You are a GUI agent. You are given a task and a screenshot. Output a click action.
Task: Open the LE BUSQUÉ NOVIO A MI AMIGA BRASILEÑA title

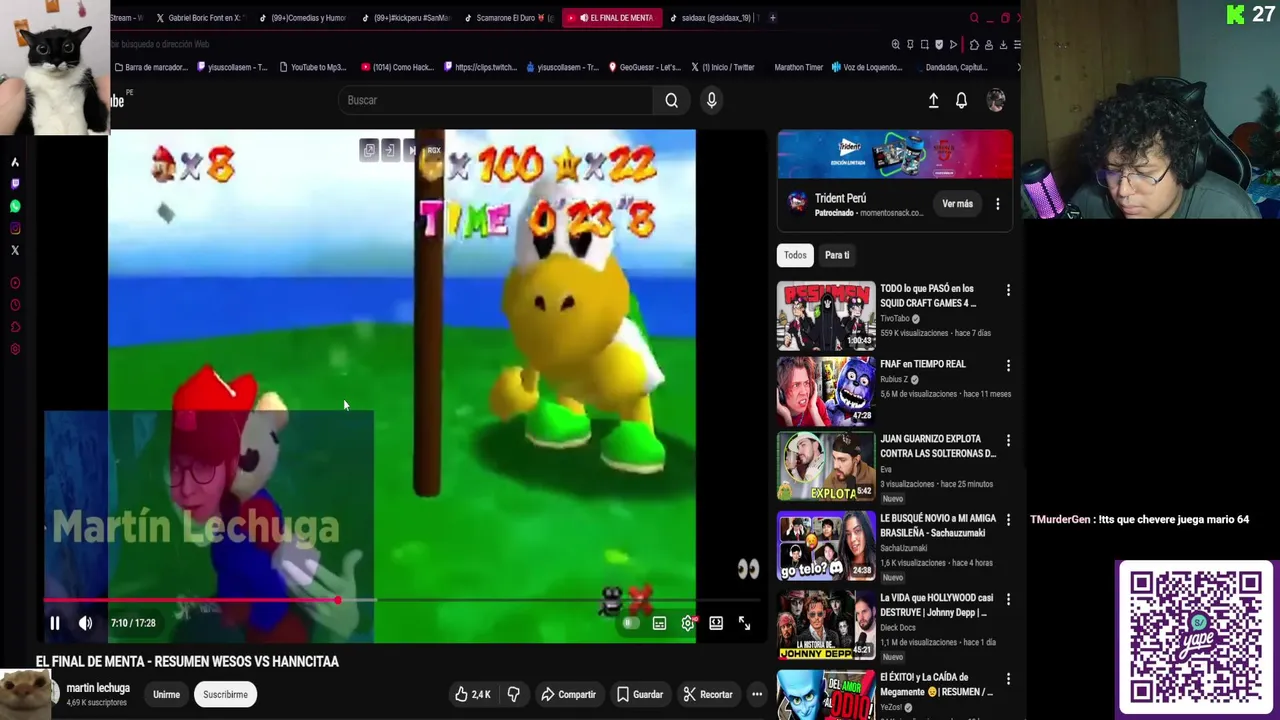click(938, 525)
